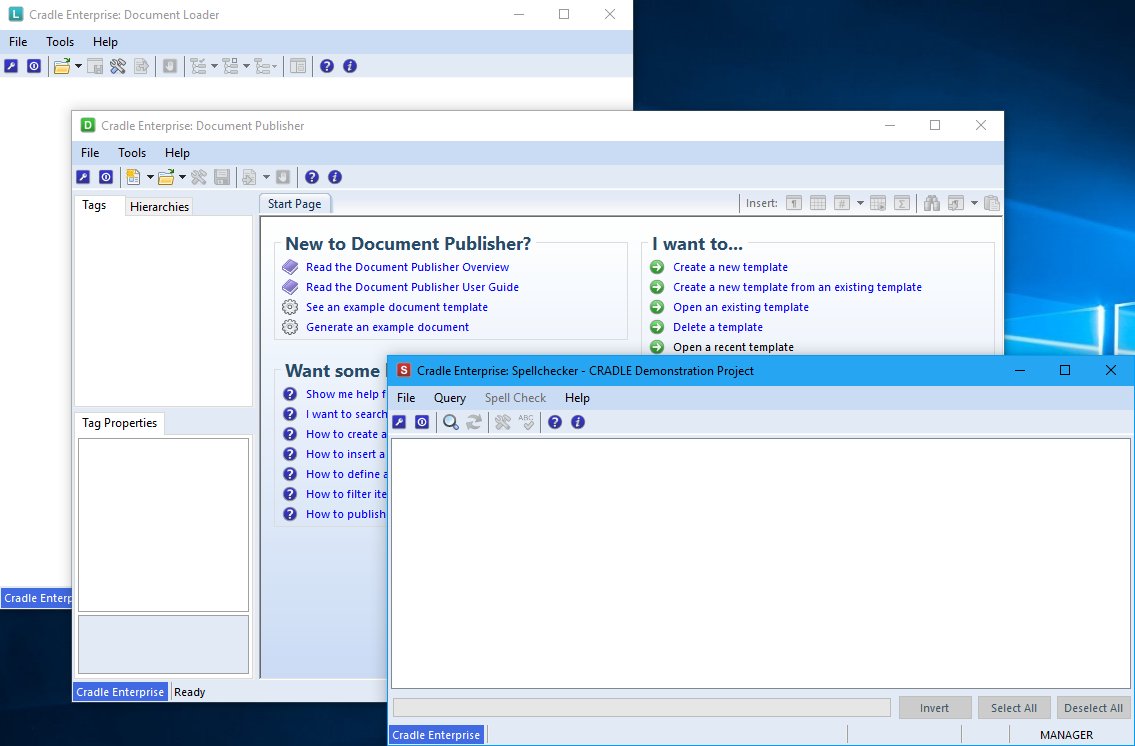Click the info icon in Document Loader toolbar
1135x746 pixels.
pos(350,66)
